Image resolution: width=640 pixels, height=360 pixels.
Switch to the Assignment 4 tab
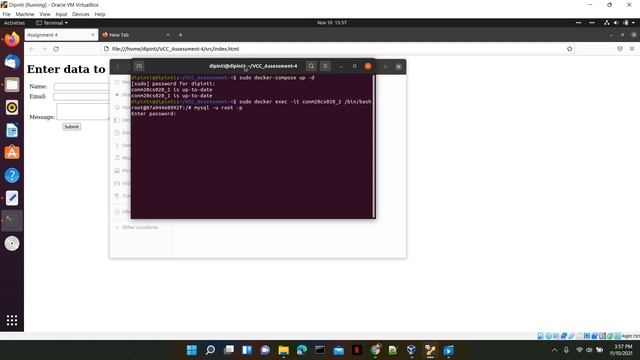[x=61, y=35]
